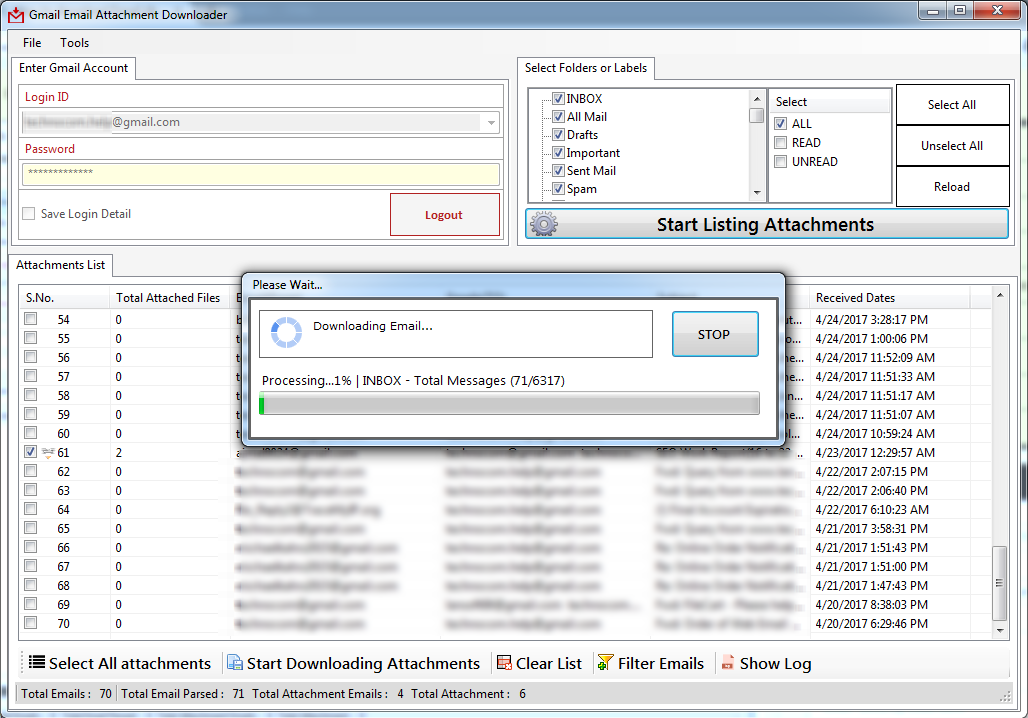Viewport: 1028px width, 718px height.
Task: Click the Unselect All button
Action: (952, 146)
